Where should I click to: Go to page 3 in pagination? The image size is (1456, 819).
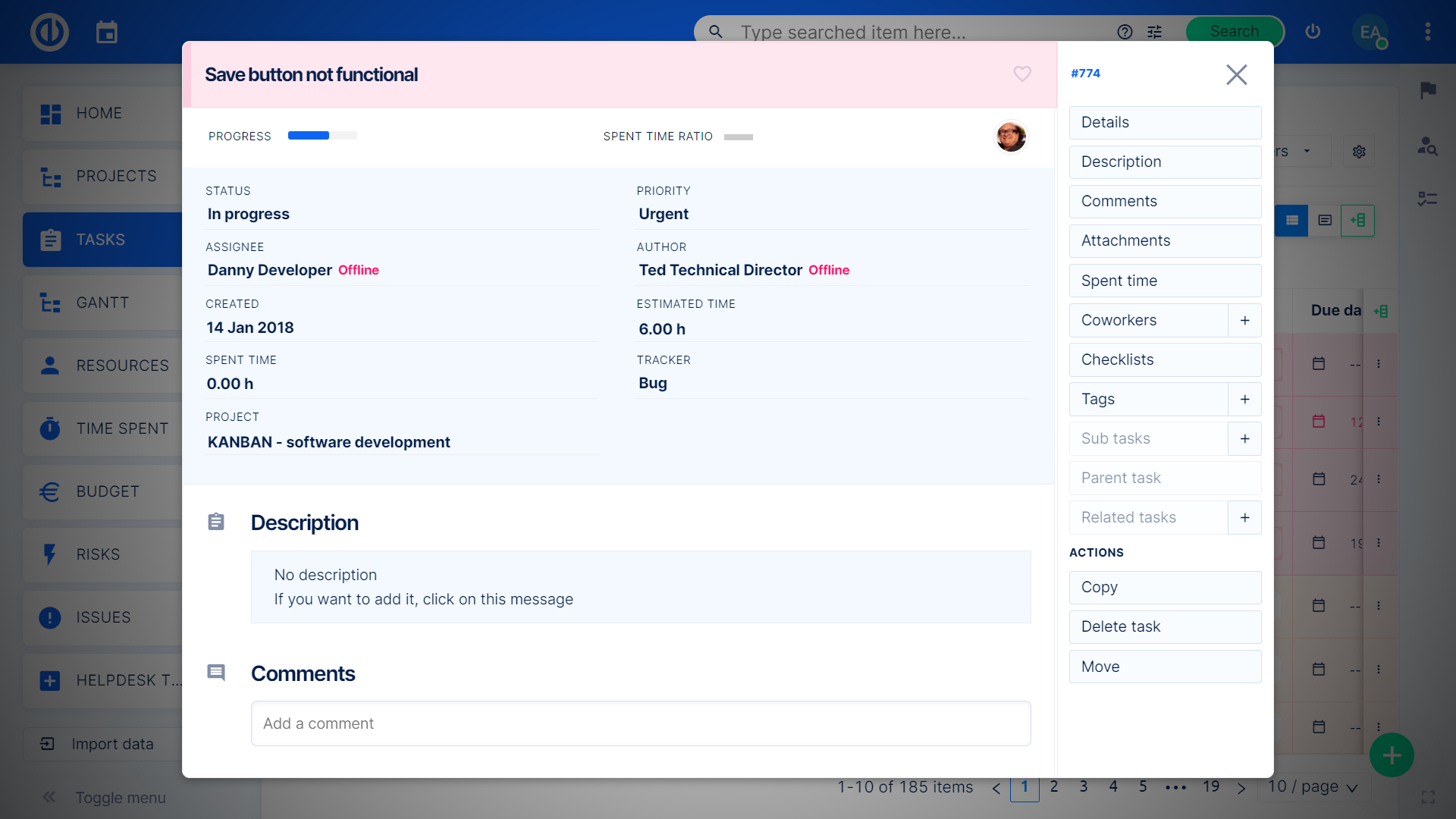[x=1084, y=787]
